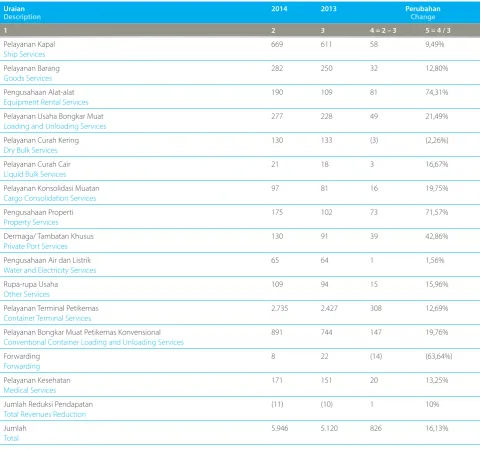
Task: Click 'Loading and Unloading Services' text
Action: point(55,126)
